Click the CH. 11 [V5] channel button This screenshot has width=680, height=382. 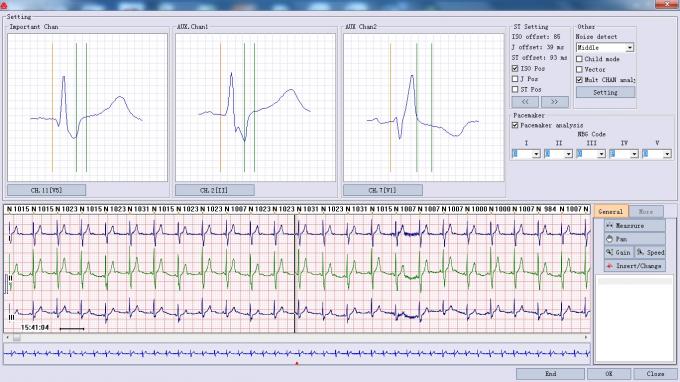point(46,190)
